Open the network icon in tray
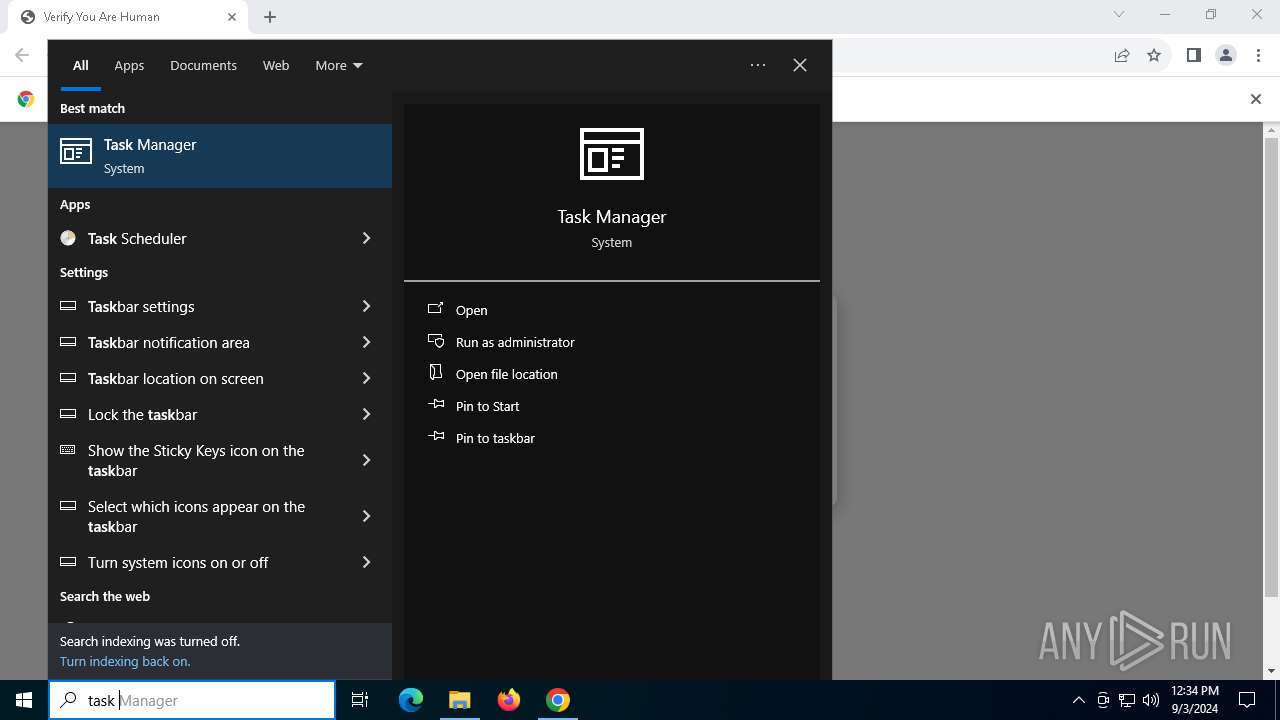Image resolution: width=1280 pixels, height=720 pixels. click(x=1127, y=700)
